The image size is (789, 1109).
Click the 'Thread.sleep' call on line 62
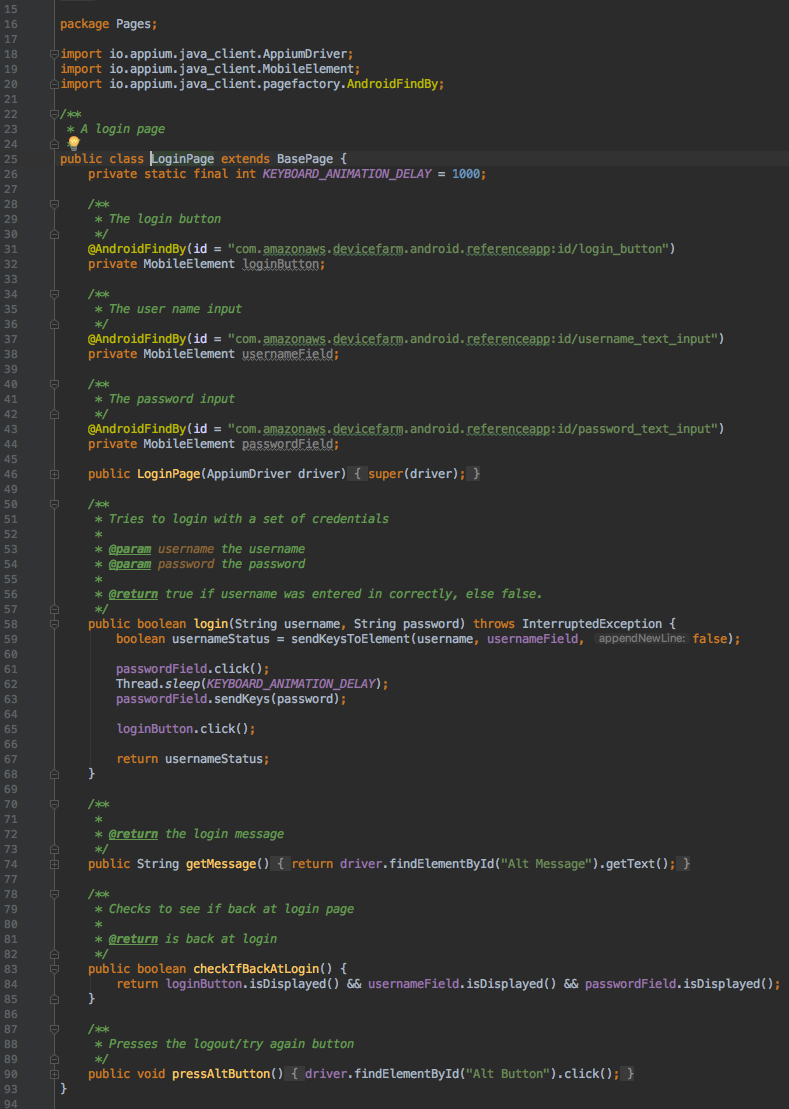[157, 684]
